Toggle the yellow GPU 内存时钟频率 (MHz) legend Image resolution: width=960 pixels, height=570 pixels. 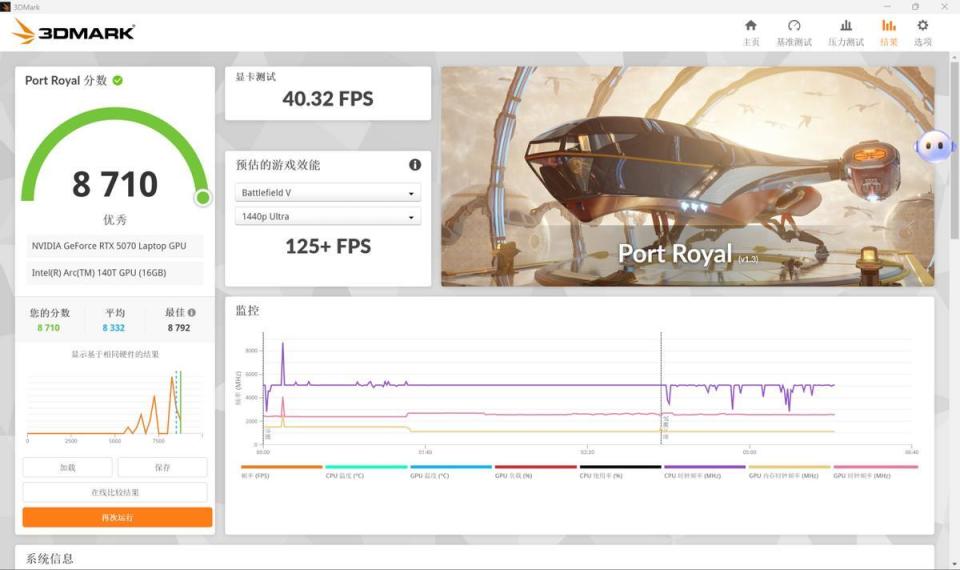(x=789, y=471)
